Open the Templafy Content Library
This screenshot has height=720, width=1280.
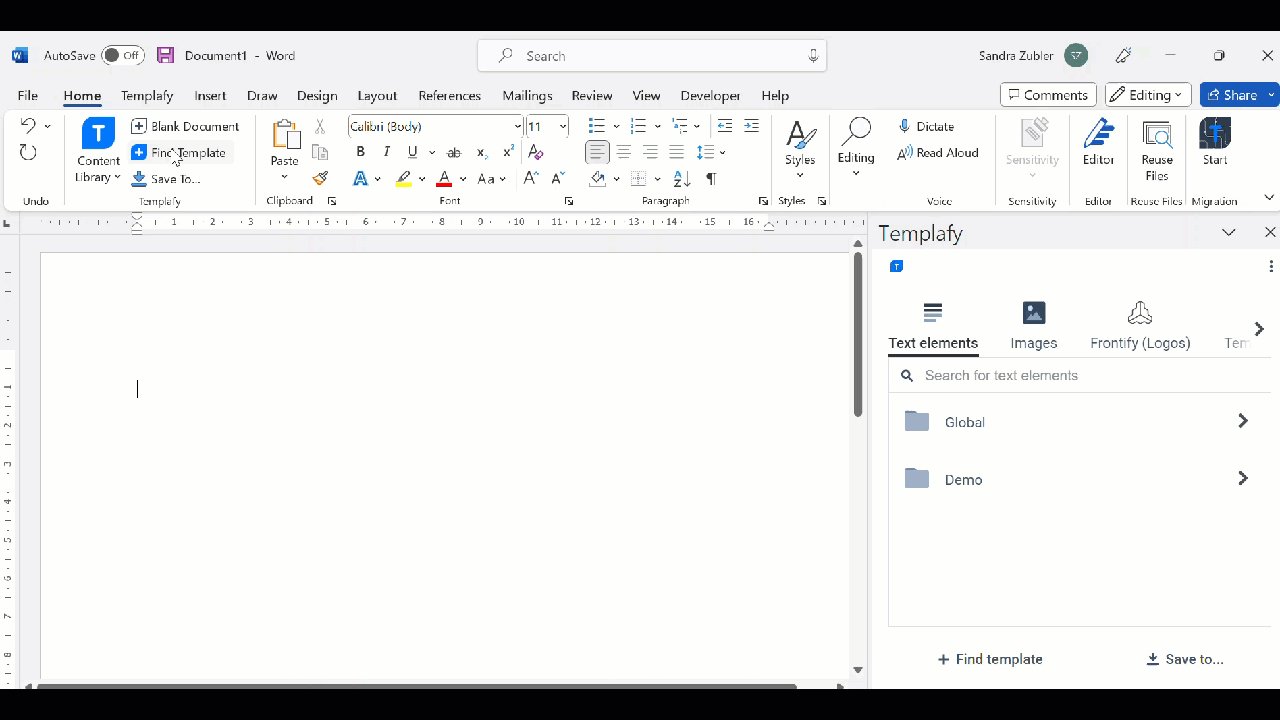tap(98, 150)
